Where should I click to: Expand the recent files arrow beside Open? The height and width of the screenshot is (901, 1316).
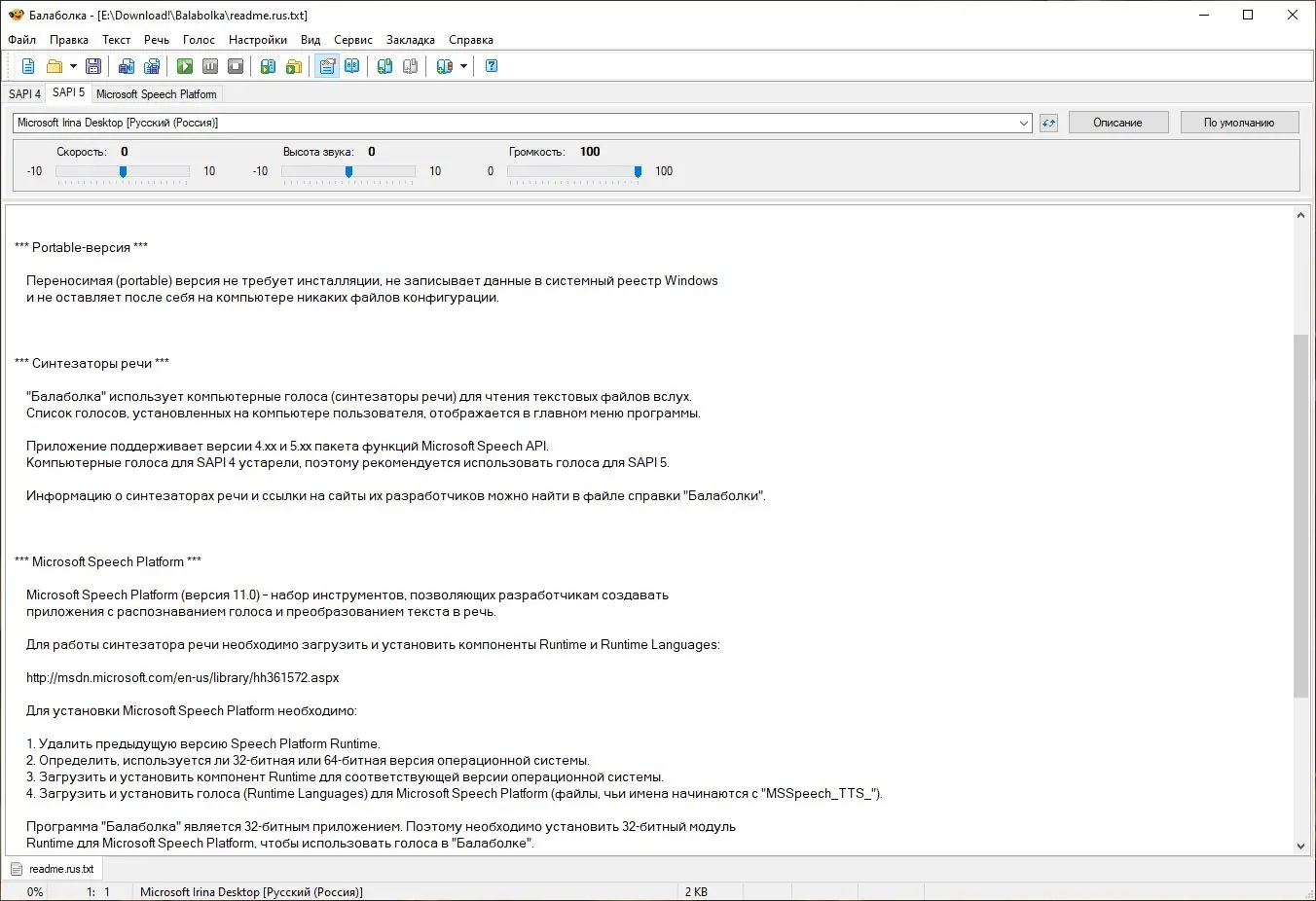coord(73,66)
